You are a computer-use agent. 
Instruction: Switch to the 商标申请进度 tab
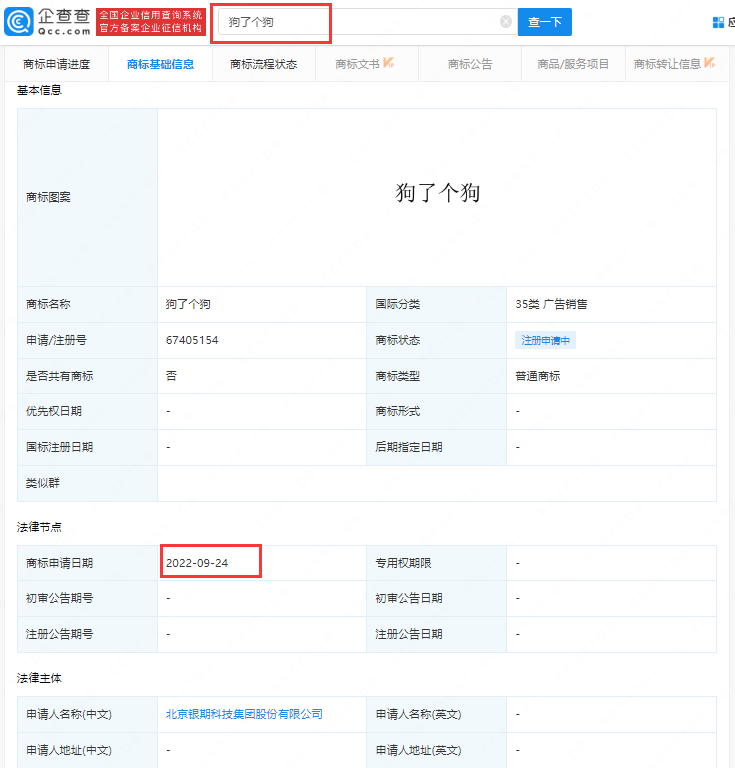click(x=56, y=64)
